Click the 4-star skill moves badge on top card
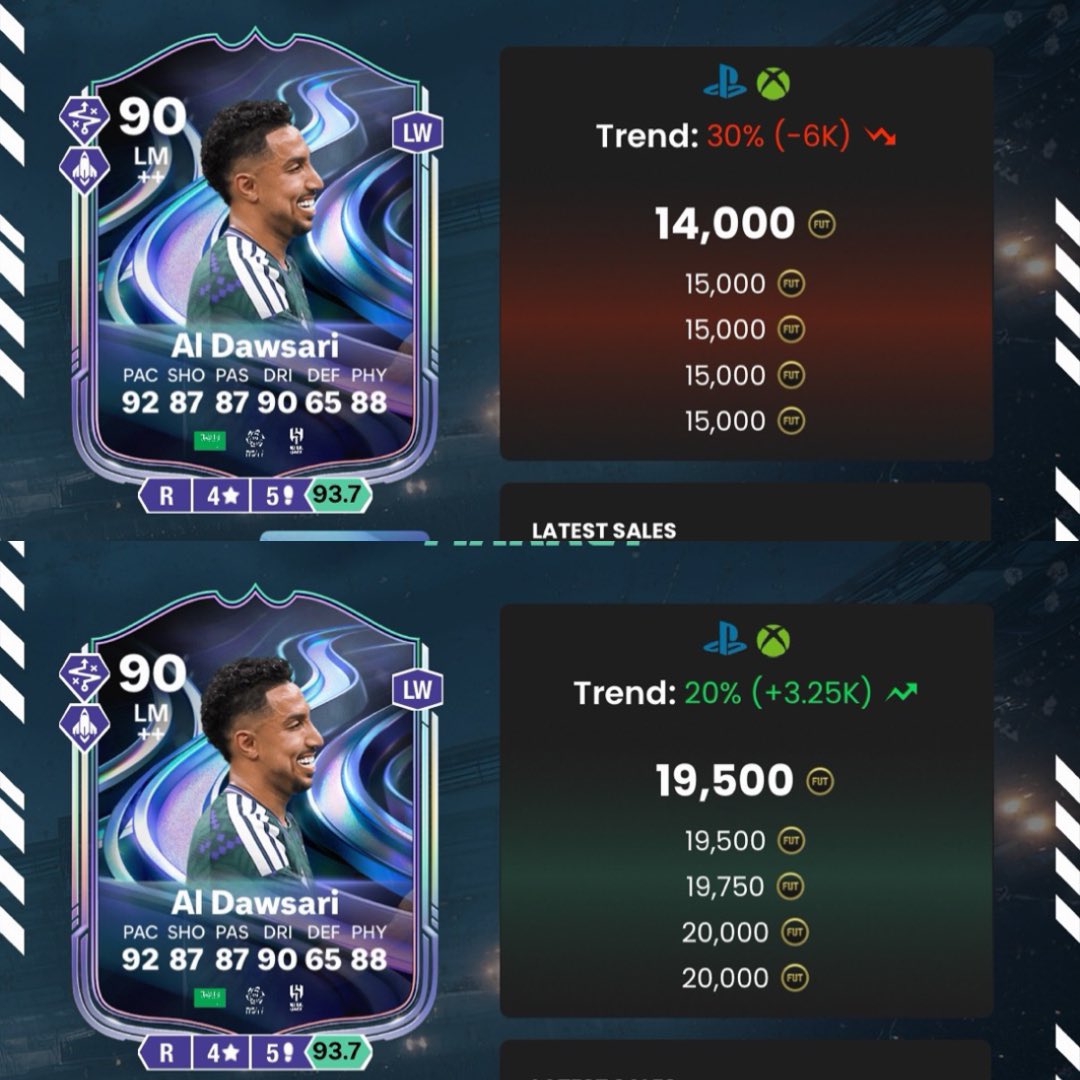This screenshot has width=1080, height=1080. point(222,495)
